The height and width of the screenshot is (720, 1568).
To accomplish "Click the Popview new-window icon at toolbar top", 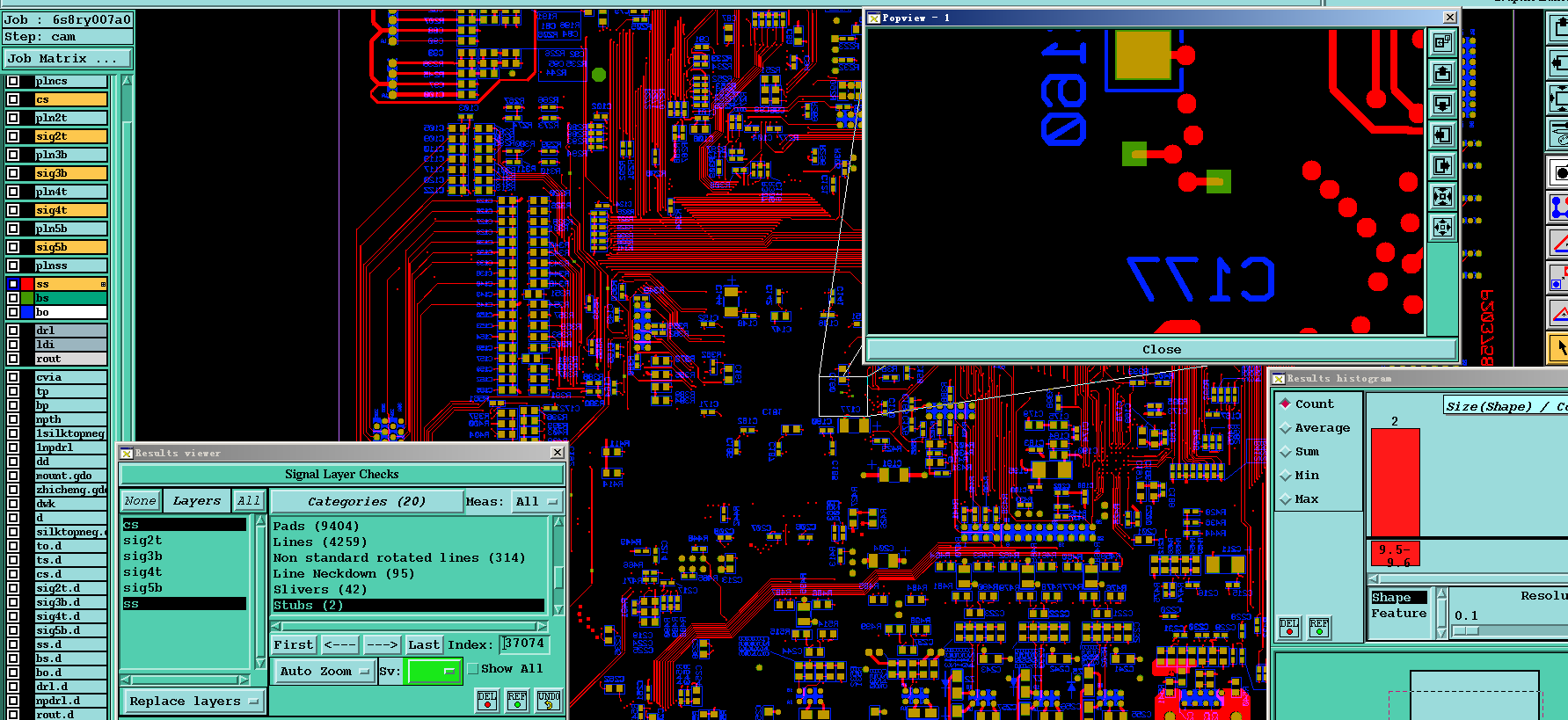I will point(1442,42).
